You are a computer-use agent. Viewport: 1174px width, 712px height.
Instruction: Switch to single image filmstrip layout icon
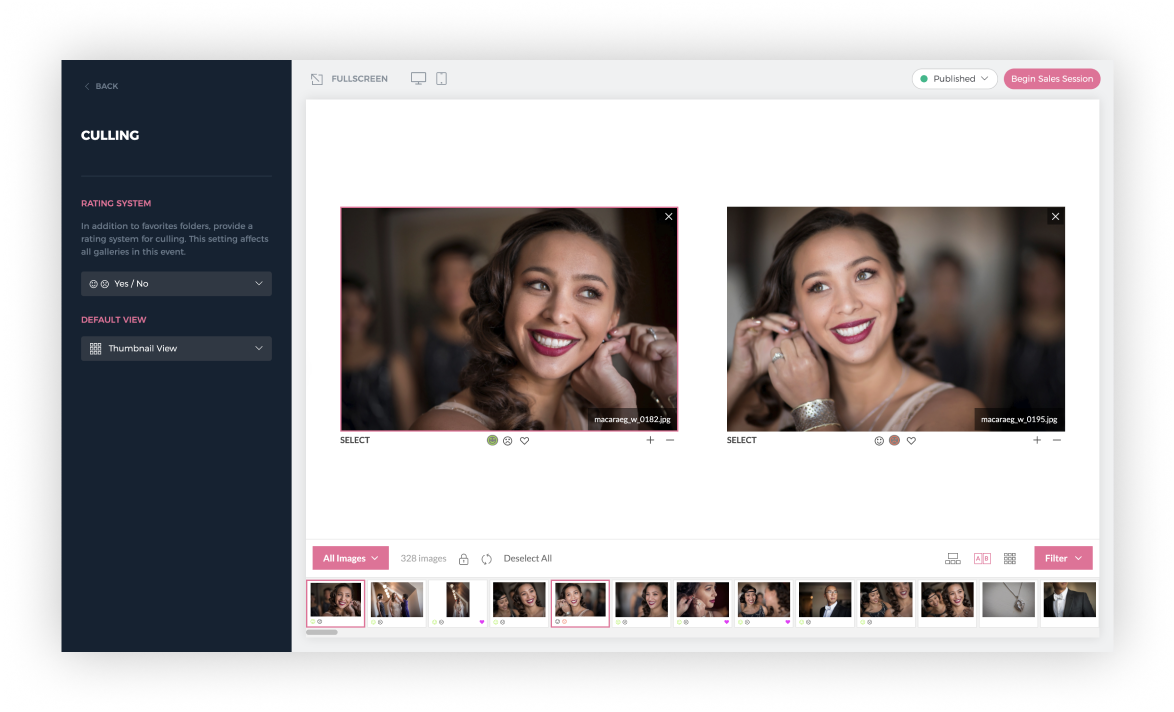[x=952, y=559]
